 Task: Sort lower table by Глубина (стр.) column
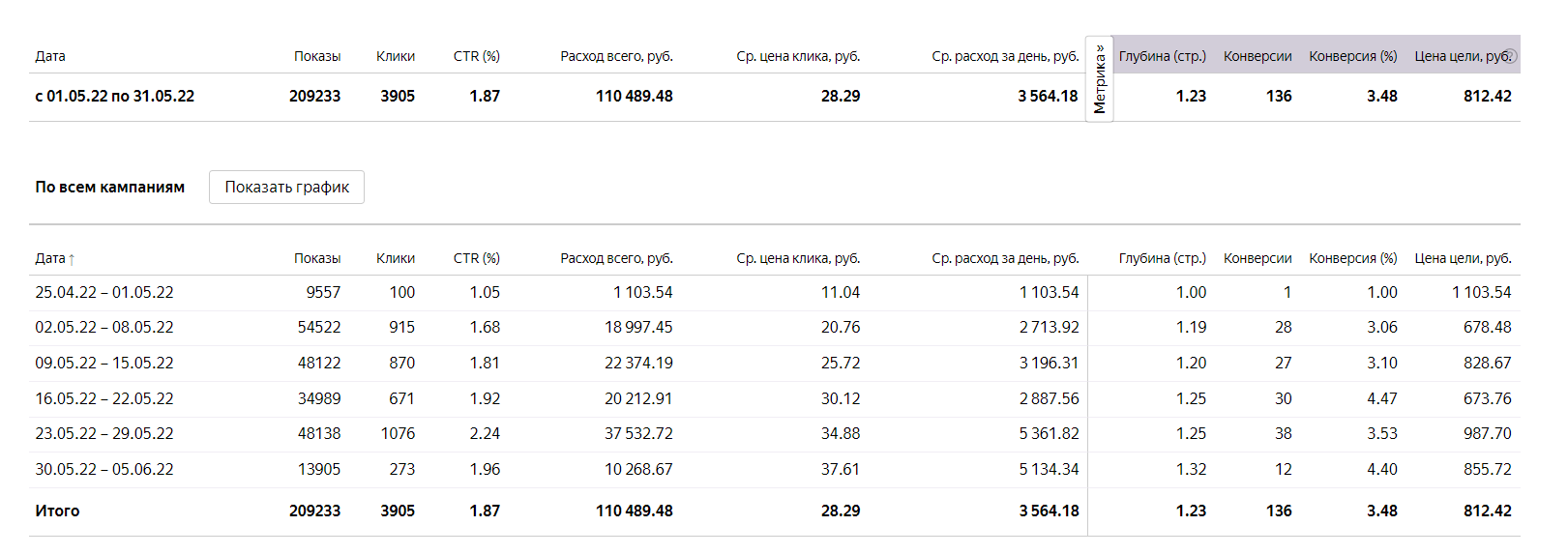1162,258
